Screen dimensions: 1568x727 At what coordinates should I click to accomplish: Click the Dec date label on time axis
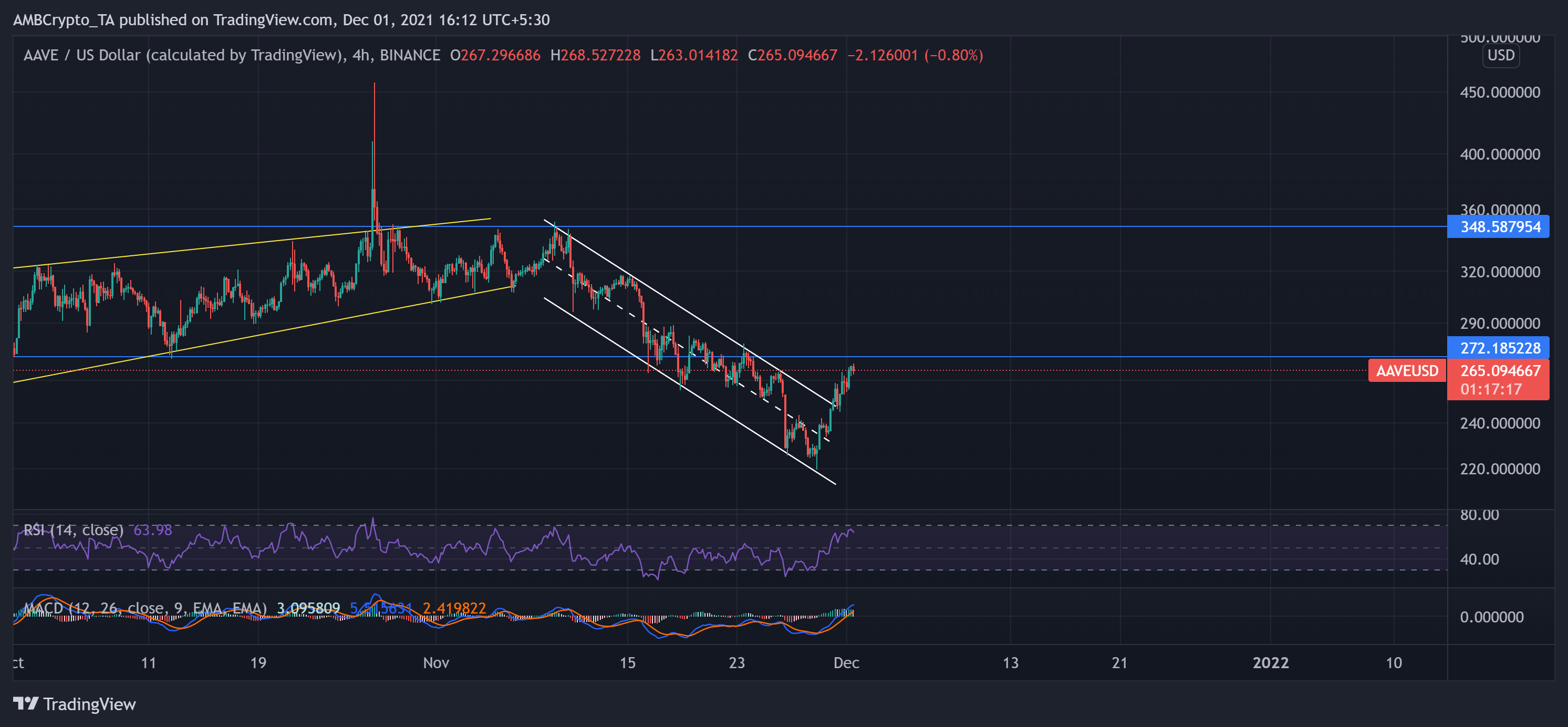(x=846, y=662)
